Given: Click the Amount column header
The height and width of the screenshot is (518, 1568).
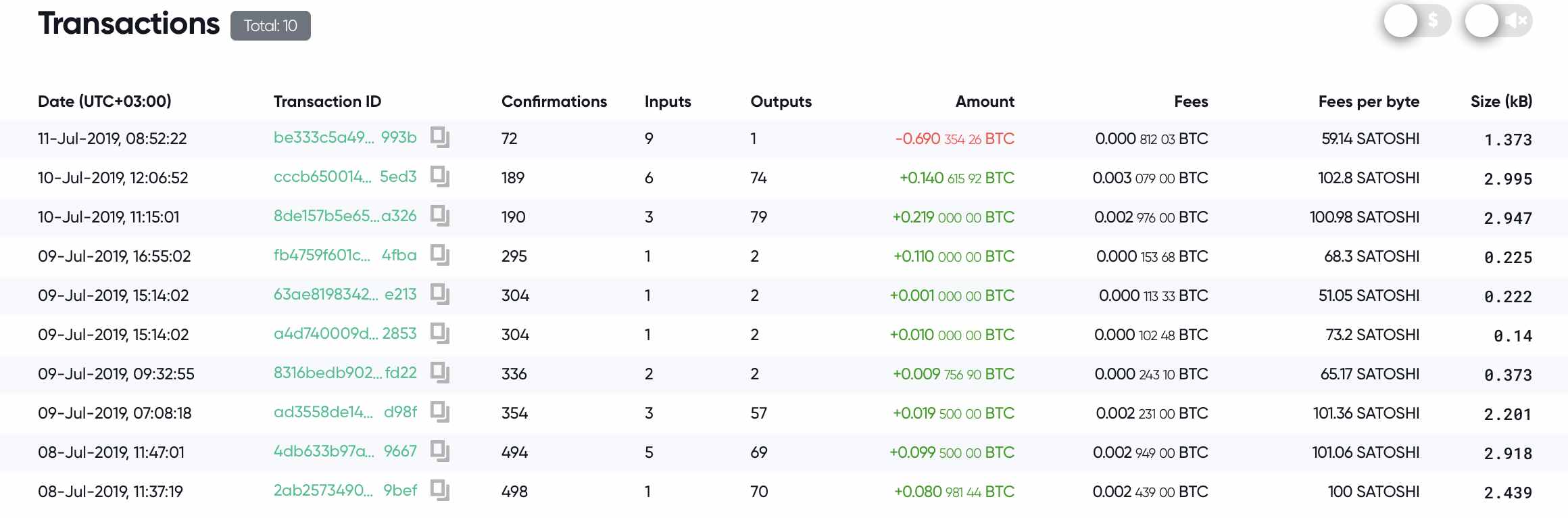Looking at the screenshot, I should pyautogui.click(x=985, y=101).
